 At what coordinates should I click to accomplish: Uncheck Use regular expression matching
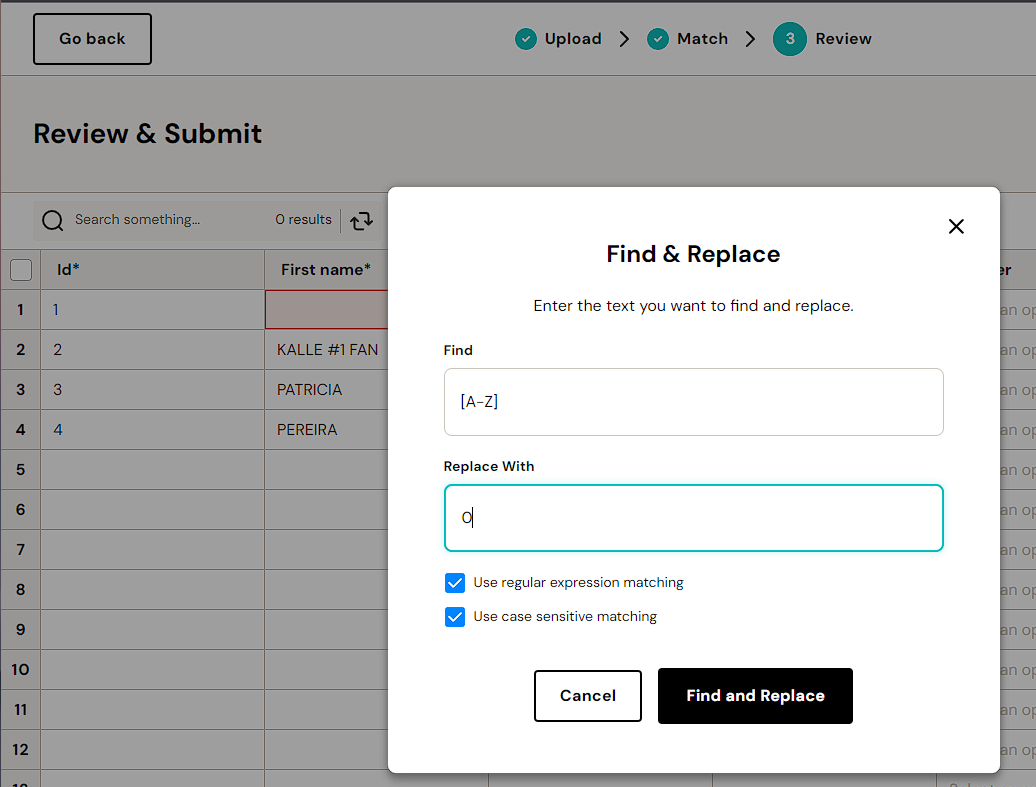[x=455, y=583]
